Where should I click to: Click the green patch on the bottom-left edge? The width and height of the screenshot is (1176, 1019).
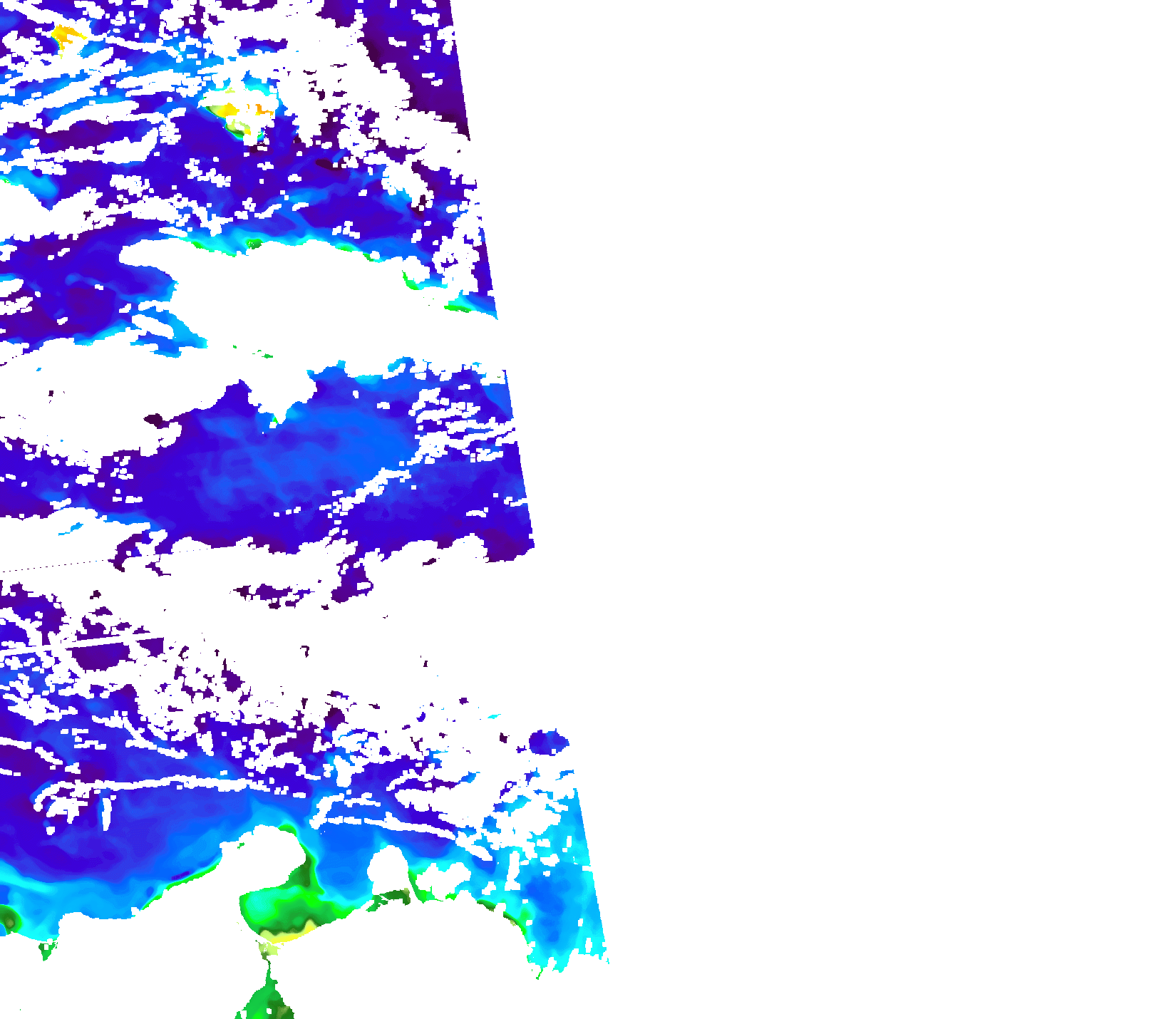[x=9, y=919]
